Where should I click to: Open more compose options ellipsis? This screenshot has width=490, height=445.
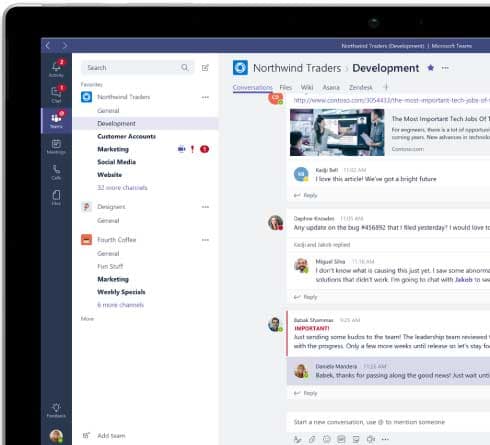coord(385,439)
